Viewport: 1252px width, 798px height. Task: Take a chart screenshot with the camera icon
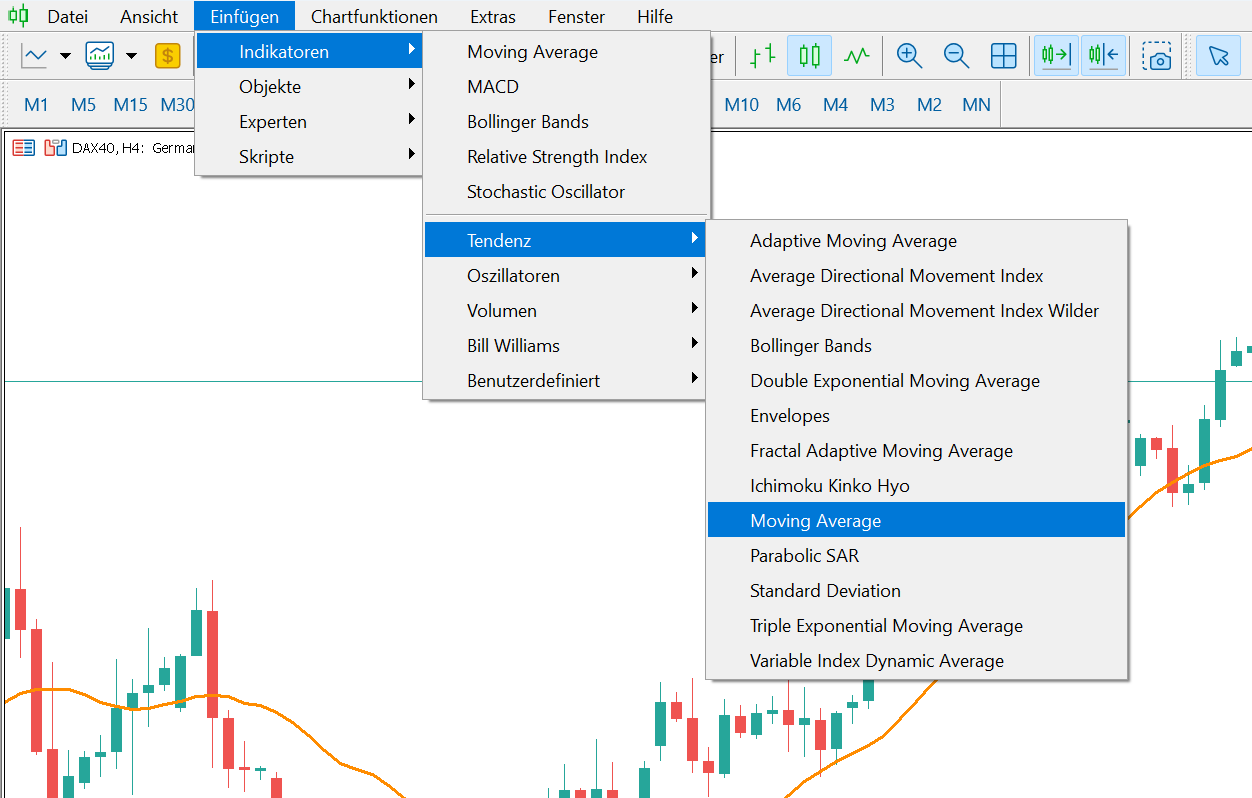pos(1157,56)
